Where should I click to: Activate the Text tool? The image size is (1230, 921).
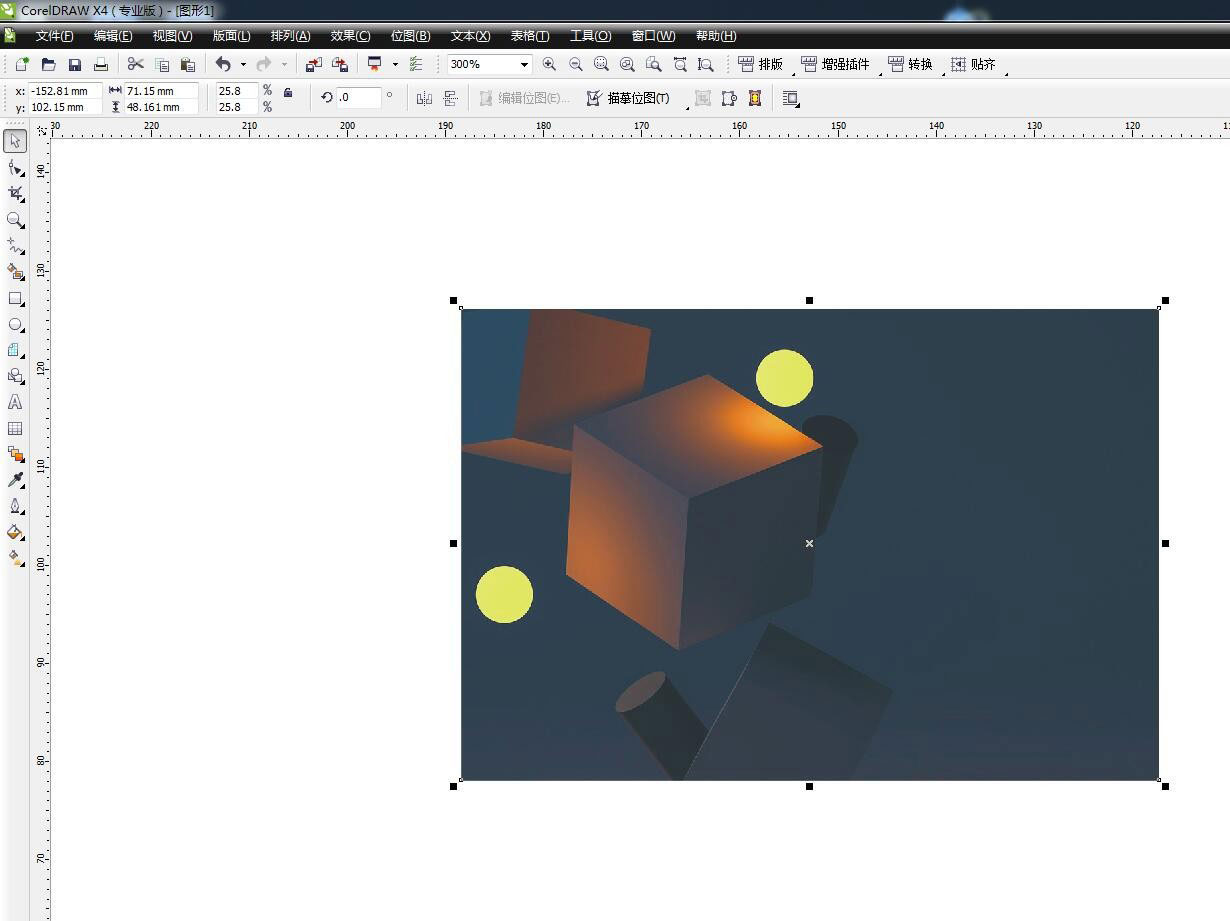pyautogui.click(x=15, y=402)
